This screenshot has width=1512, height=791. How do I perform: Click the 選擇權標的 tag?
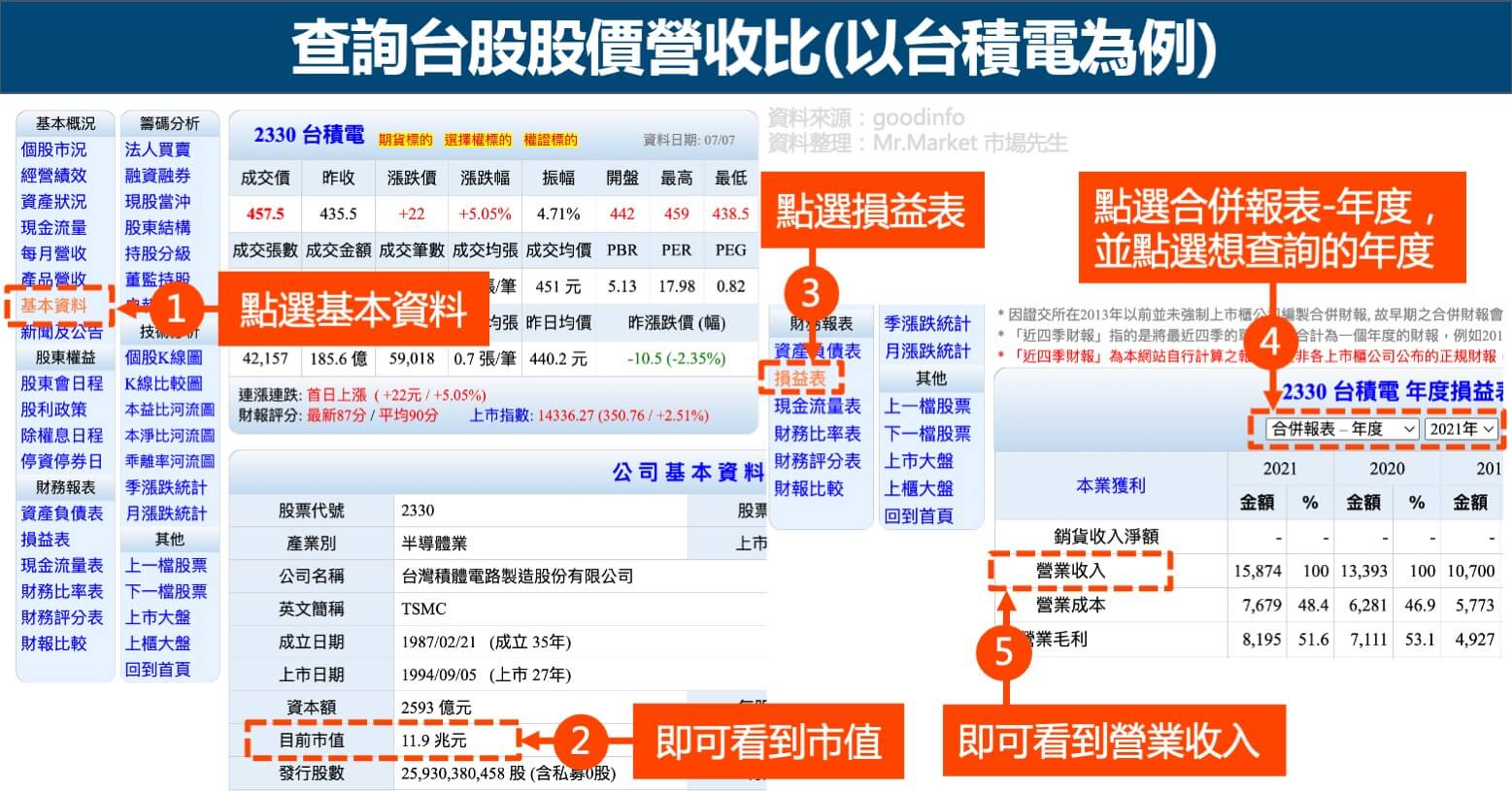pos(478,140)
